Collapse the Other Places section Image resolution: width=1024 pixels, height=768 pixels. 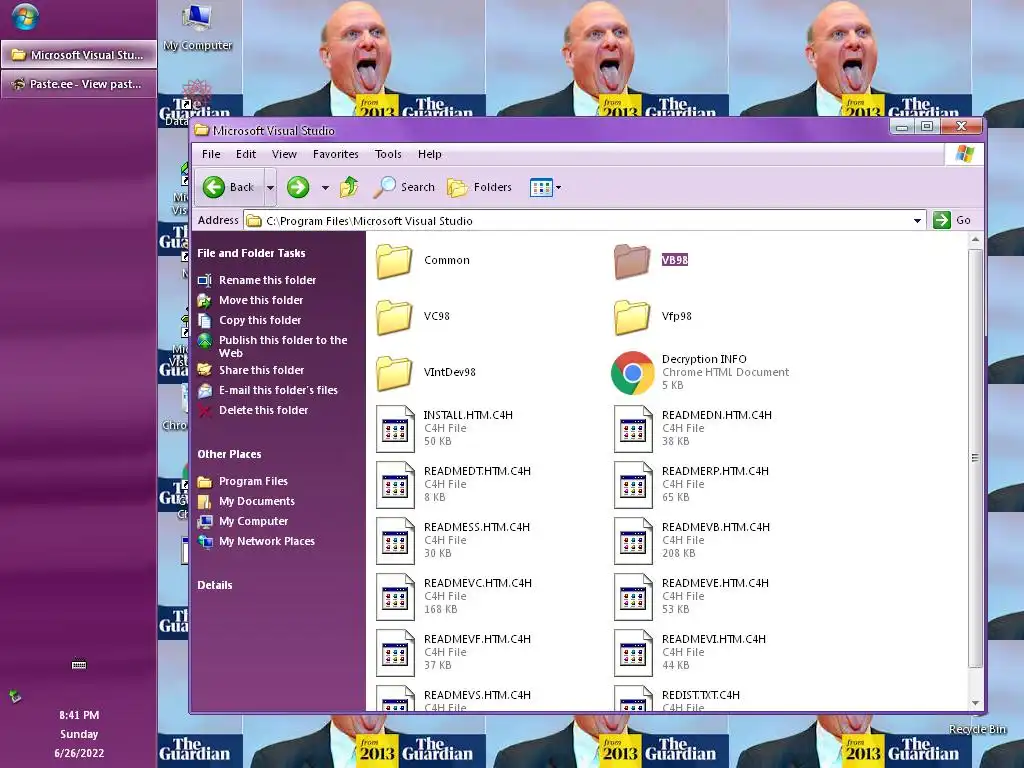coord(229,455)
